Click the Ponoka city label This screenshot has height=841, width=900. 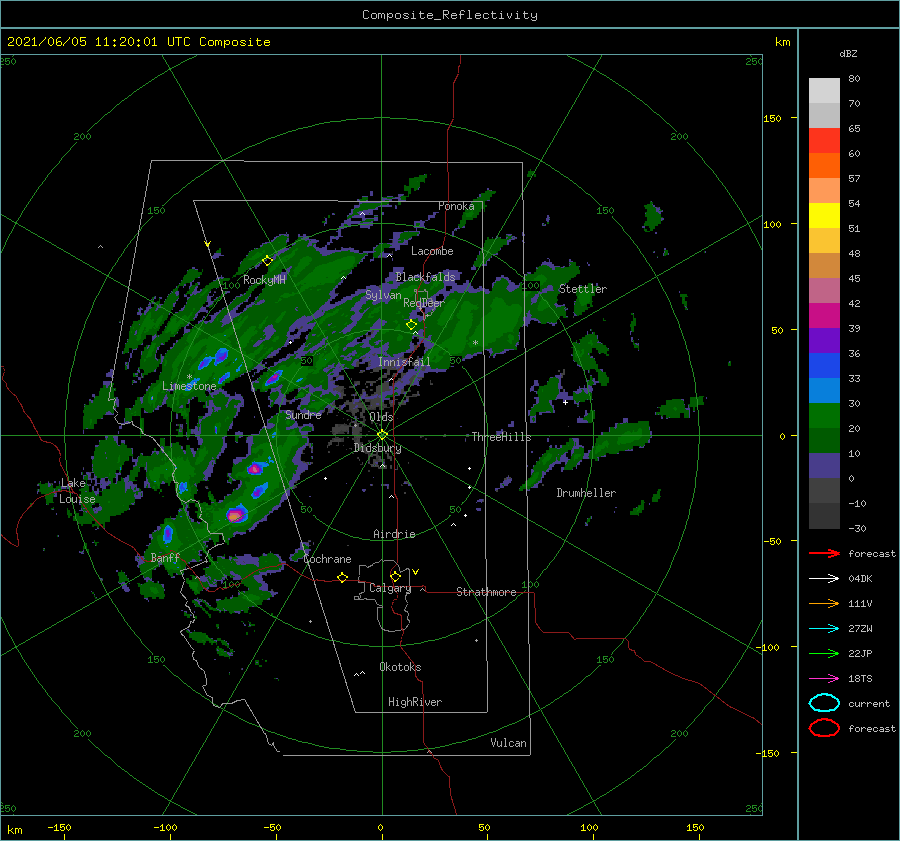[456, 206]
